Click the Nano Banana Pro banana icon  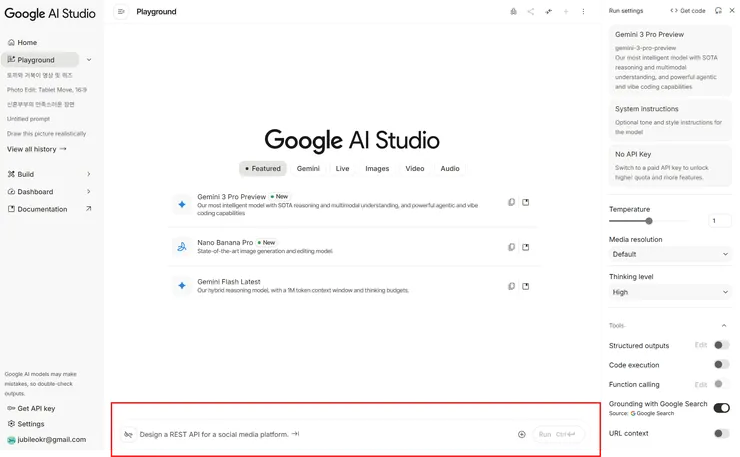[182, 246]
